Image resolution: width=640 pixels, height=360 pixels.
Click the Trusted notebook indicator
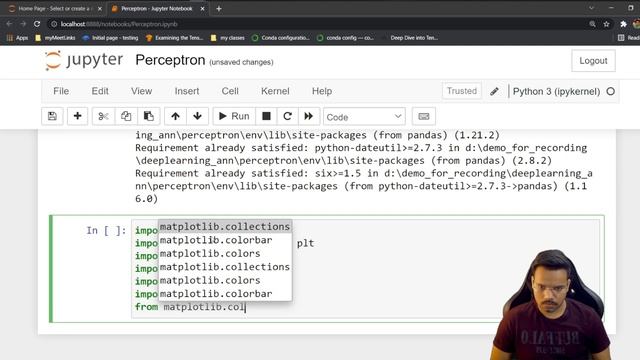coord(462,91)
